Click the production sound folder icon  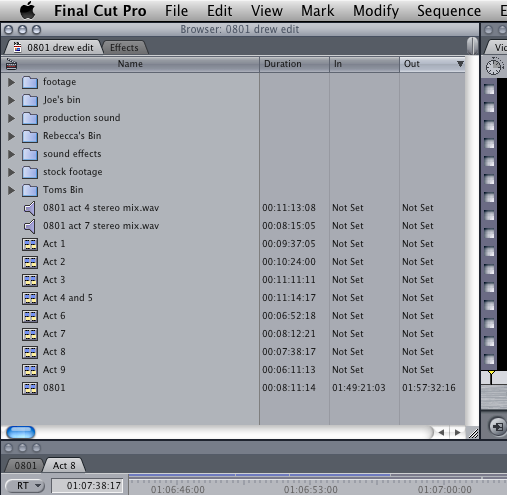click(x=30, y=118)
